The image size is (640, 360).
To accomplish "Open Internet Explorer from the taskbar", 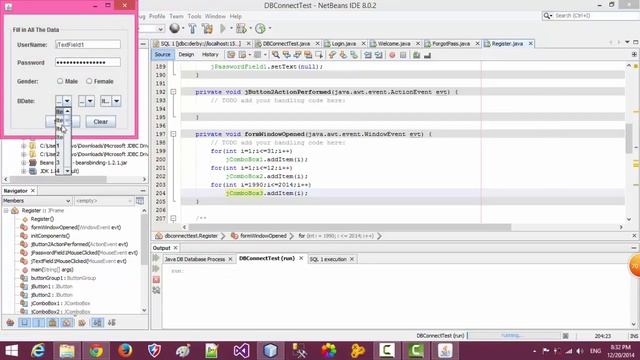I will (38, 351).
